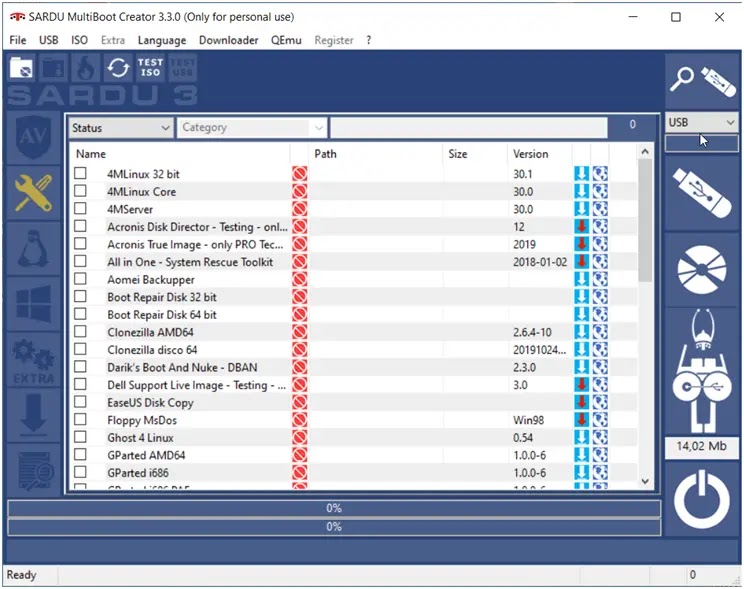Click the 14,02 Mb size label
744x589 pixels.
click(701, 447)
